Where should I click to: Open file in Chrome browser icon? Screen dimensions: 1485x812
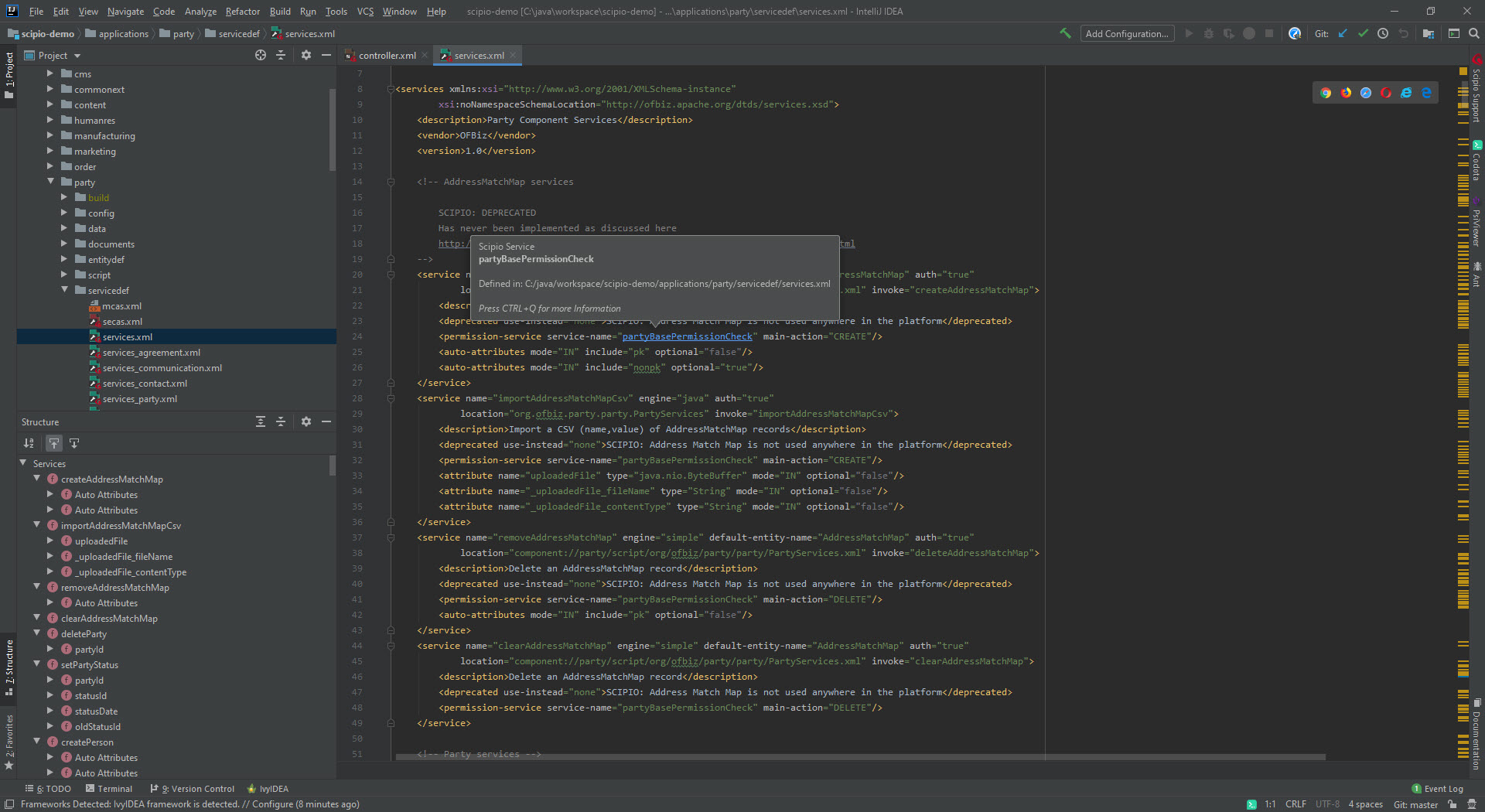1326,93
